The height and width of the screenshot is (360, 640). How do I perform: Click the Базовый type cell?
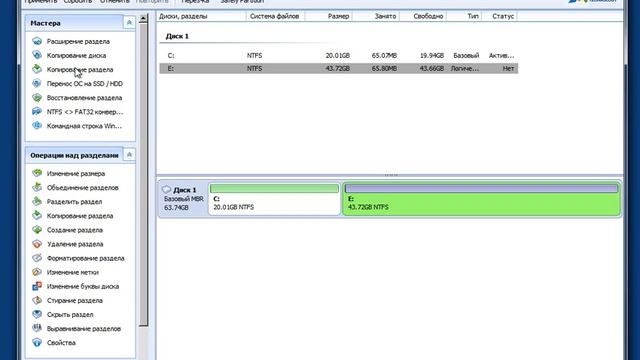[466, 56]
